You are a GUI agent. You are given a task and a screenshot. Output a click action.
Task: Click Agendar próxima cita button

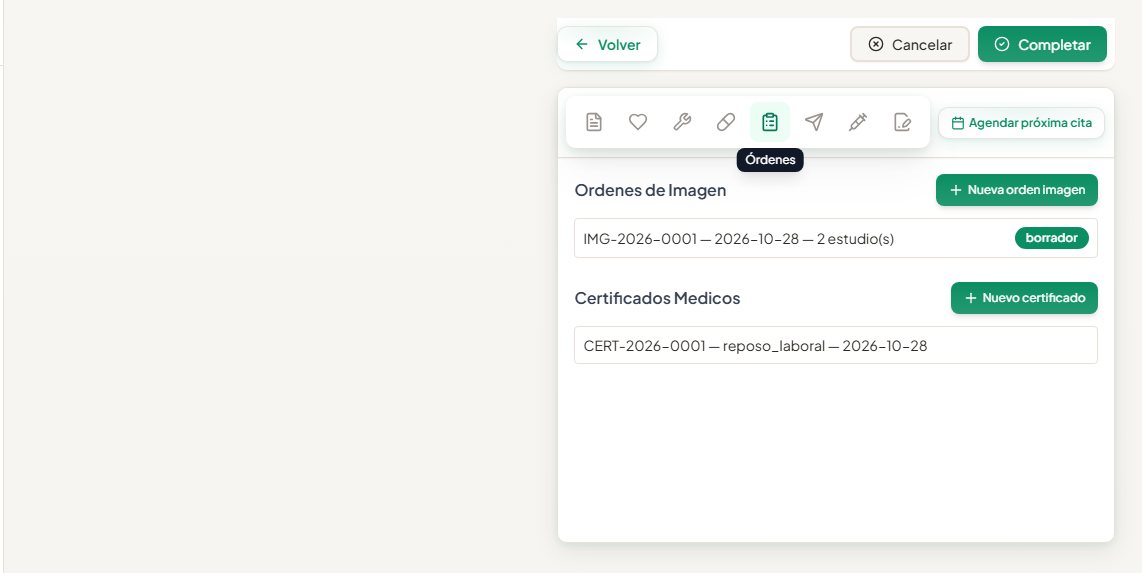pos(1021,123)
